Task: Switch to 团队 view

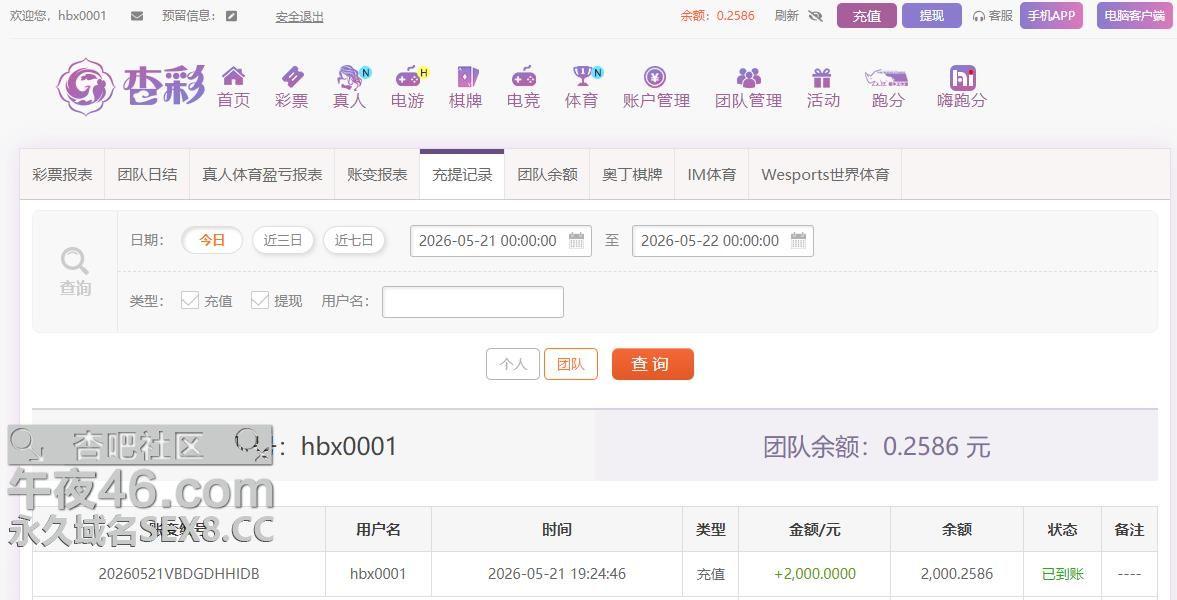Action: 570,364
